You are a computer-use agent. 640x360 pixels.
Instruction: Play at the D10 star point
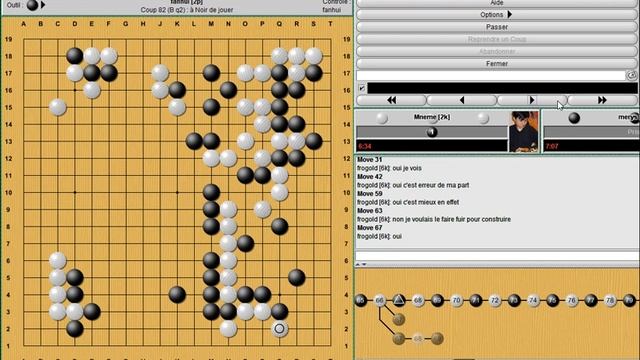point(75,192)
